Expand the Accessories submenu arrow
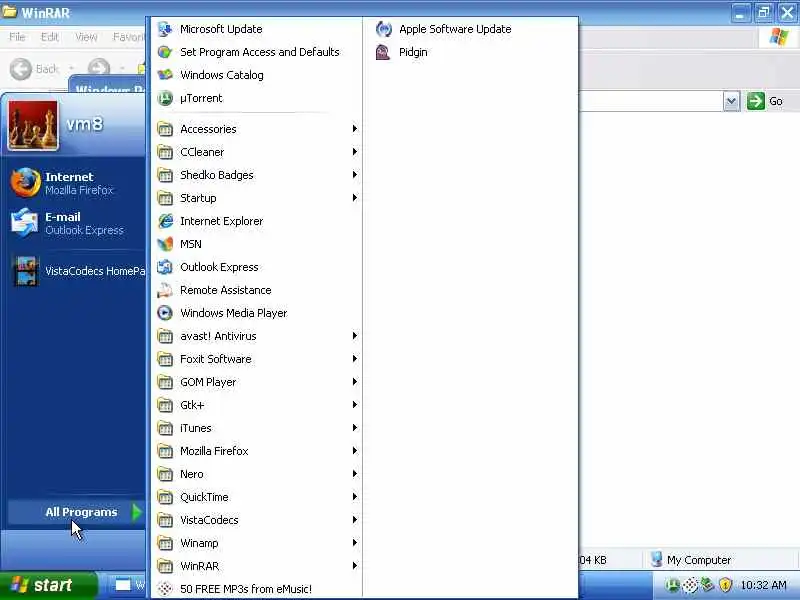This screenshot has height=600, width=800. coord(355,129)
